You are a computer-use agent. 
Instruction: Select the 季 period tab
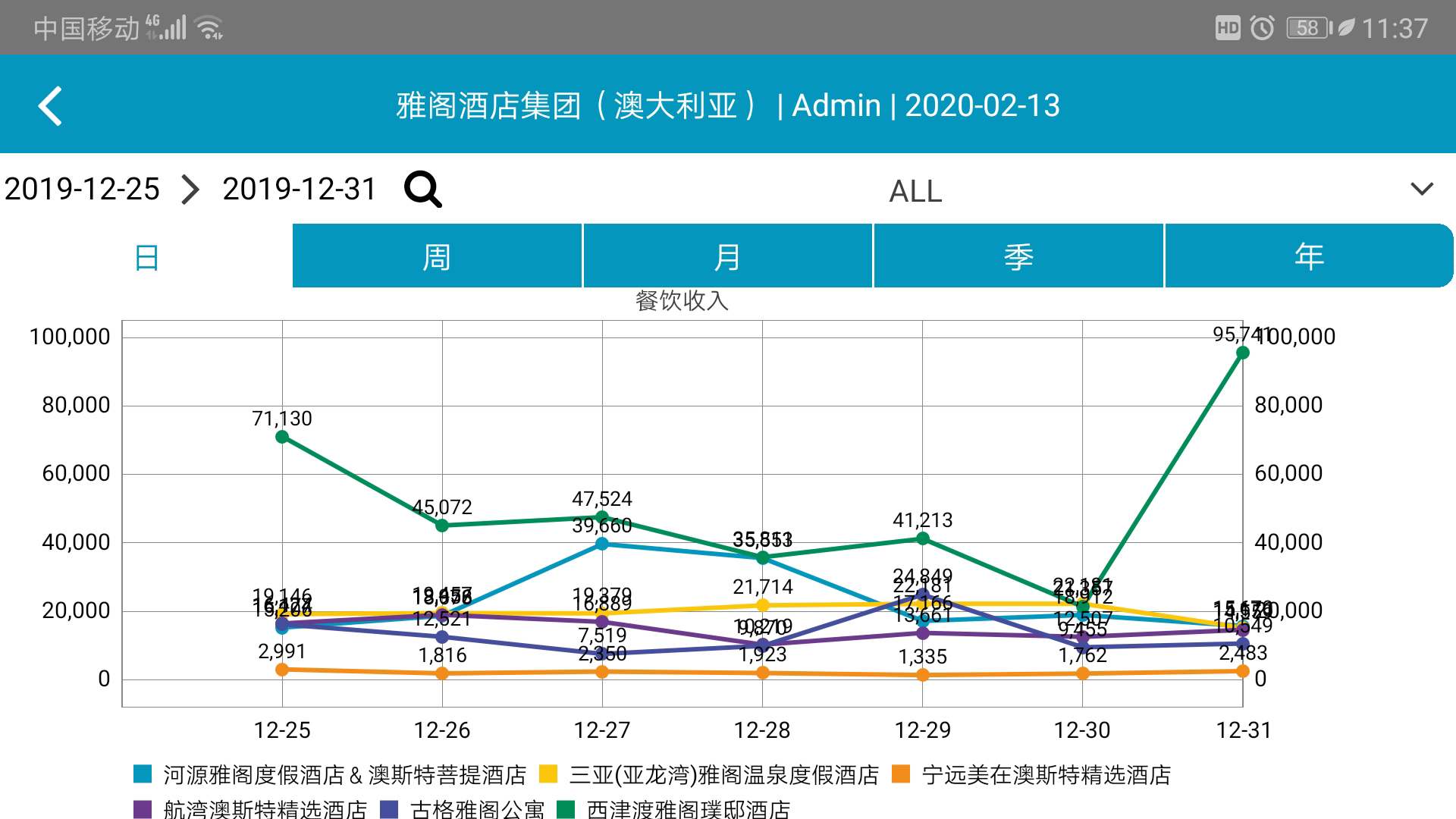click(1018, 256)
